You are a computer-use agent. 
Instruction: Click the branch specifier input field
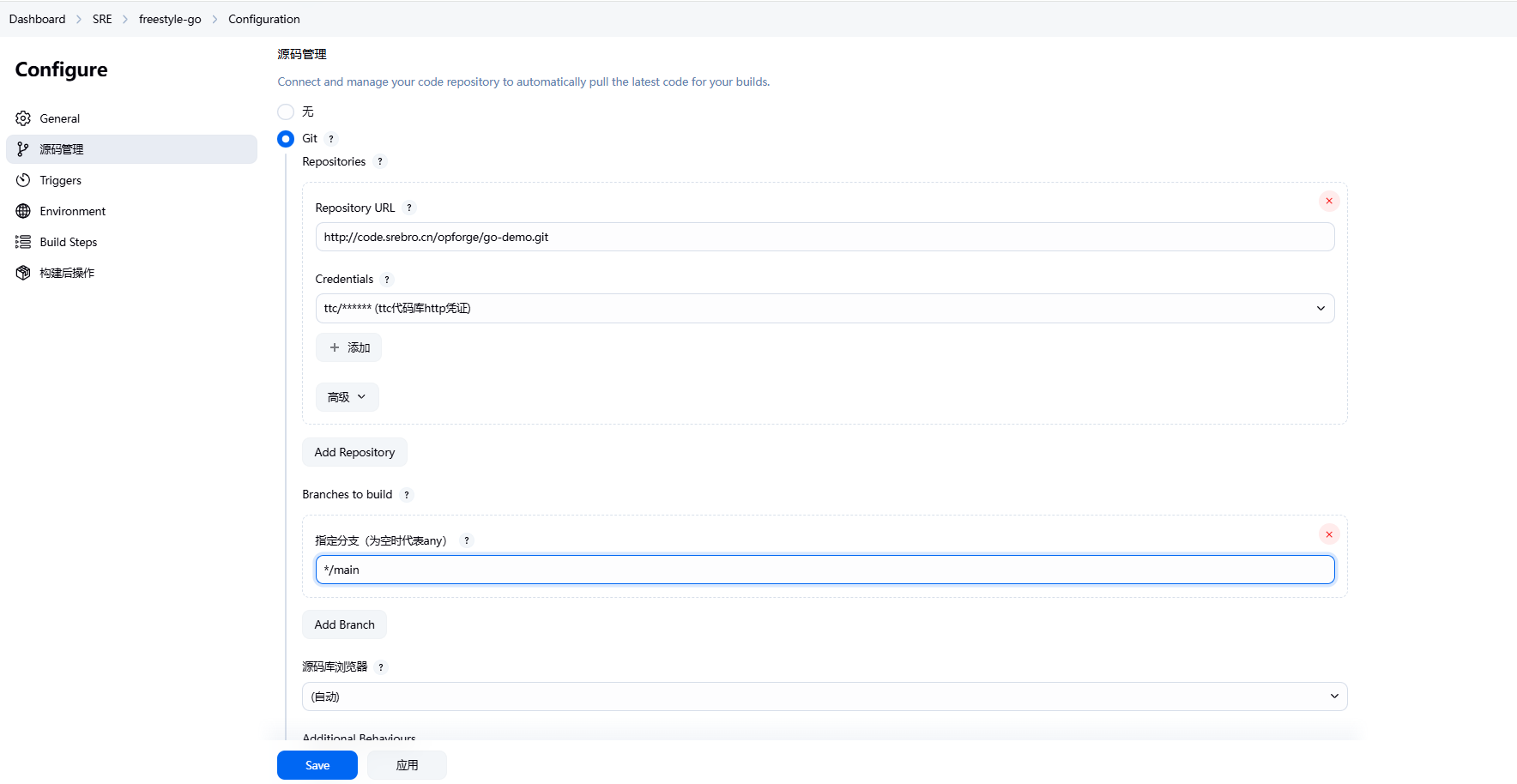pyautogui.click(x=824, y=570)
